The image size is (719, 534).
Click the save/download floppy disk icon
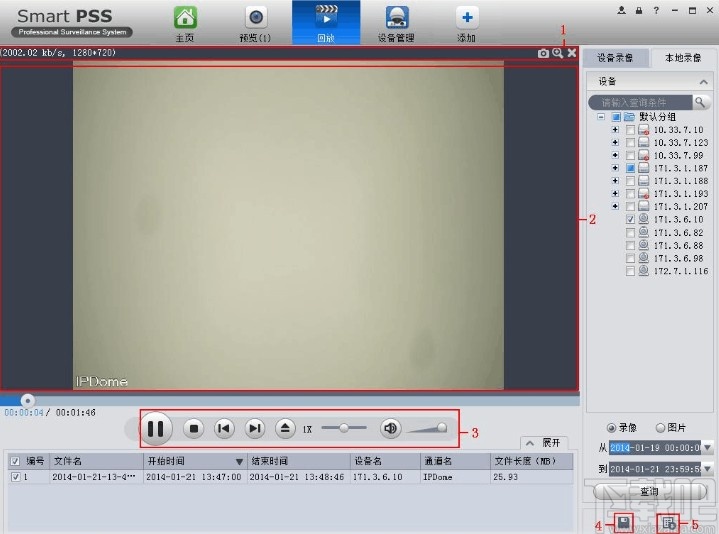(x=623, y=523)
